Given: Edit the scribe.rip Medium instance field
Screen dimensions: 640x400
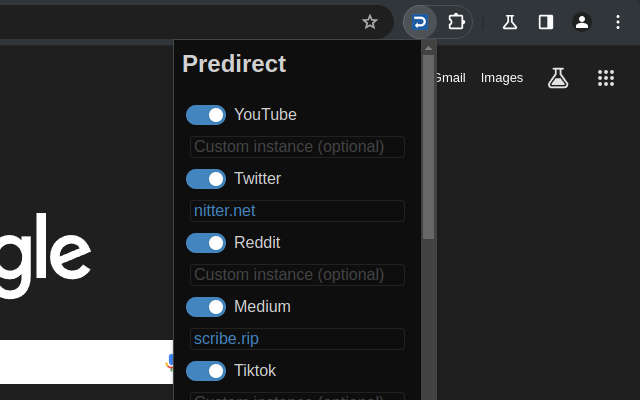Looking at the screenshot, I should coord(297,339).
